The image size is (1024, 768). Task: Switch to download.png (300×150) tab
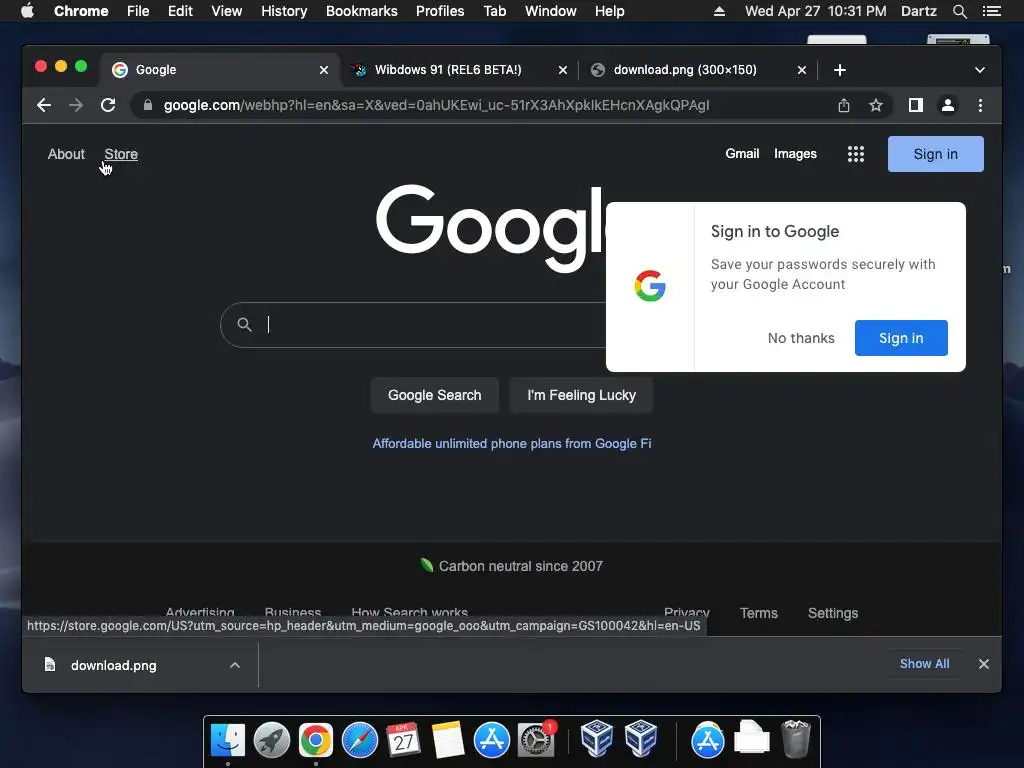(685, 70)
